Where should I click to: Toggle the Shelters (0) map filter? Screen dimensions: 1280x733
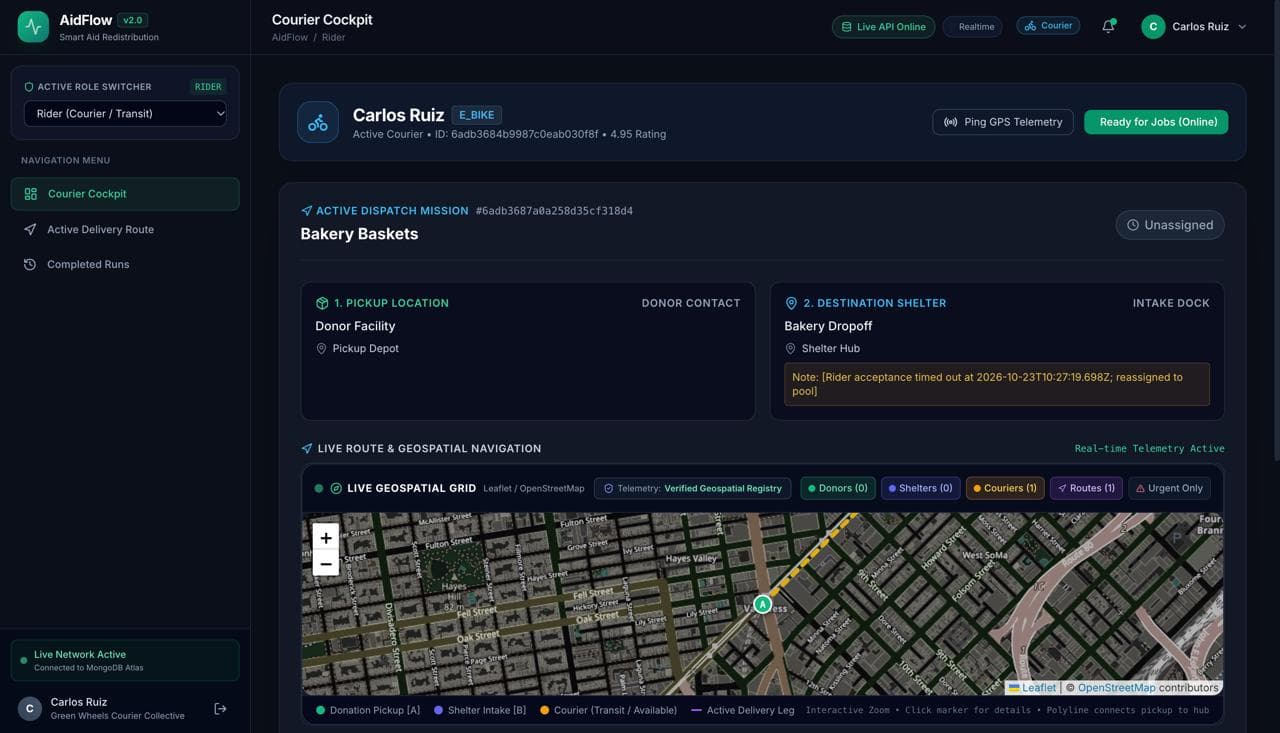(921, 488)
